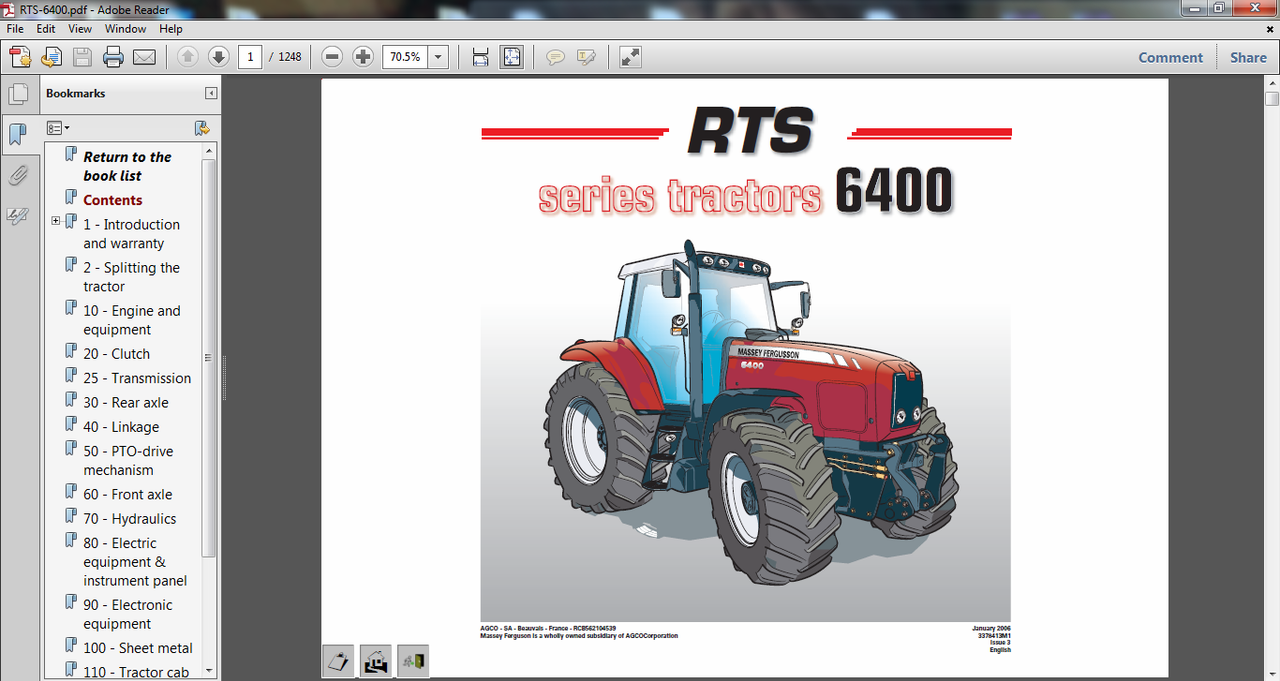
Task: Click the 70.5% zoom value field
Action: point(405,57)
